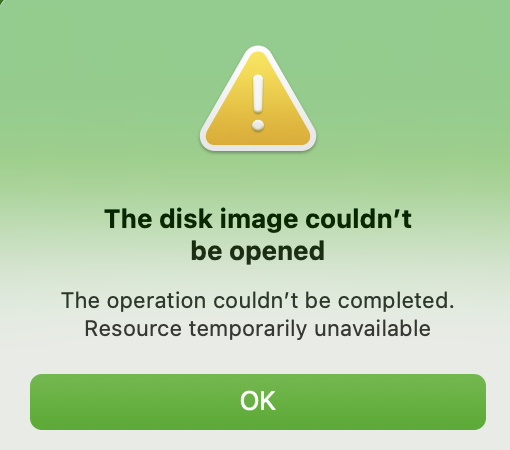Screen dimensions: 510x450
Task: Click the word "unavailable" in the message
Action: [x=373, y=329]
